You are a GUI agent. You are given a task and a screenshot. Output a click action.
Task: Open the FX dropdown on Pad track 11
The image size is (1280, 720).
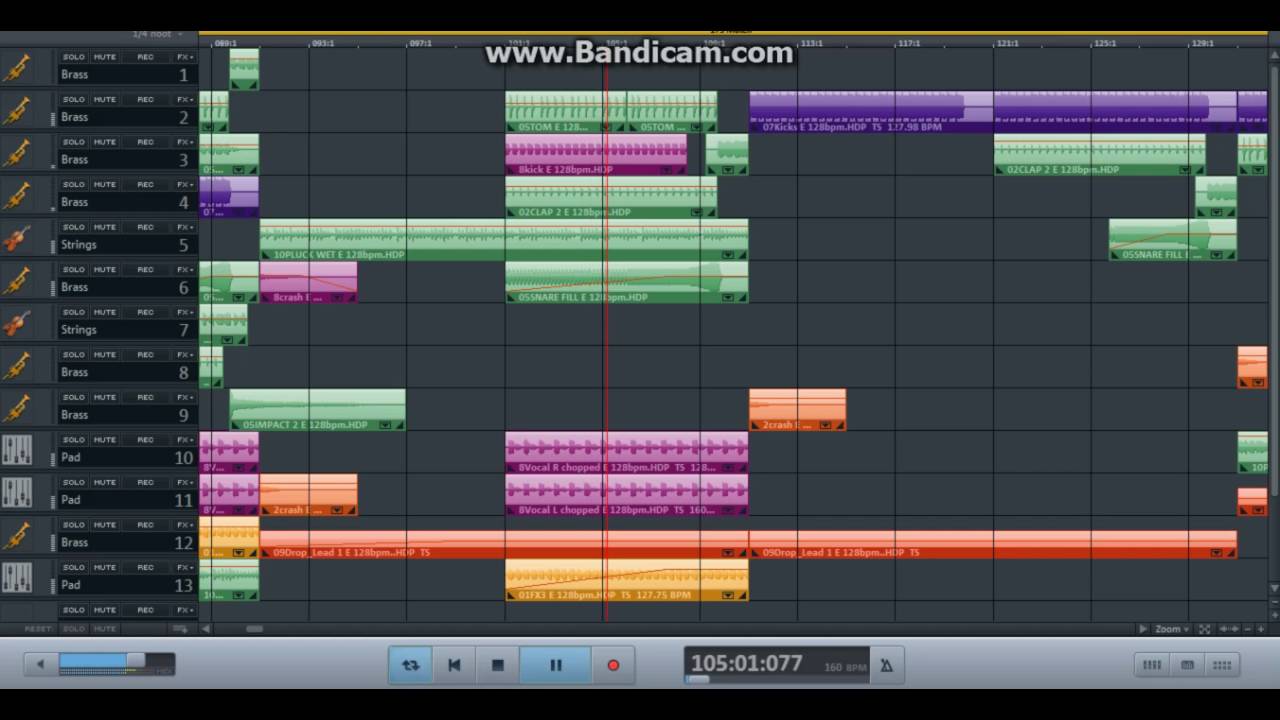[x=185, y=482]
